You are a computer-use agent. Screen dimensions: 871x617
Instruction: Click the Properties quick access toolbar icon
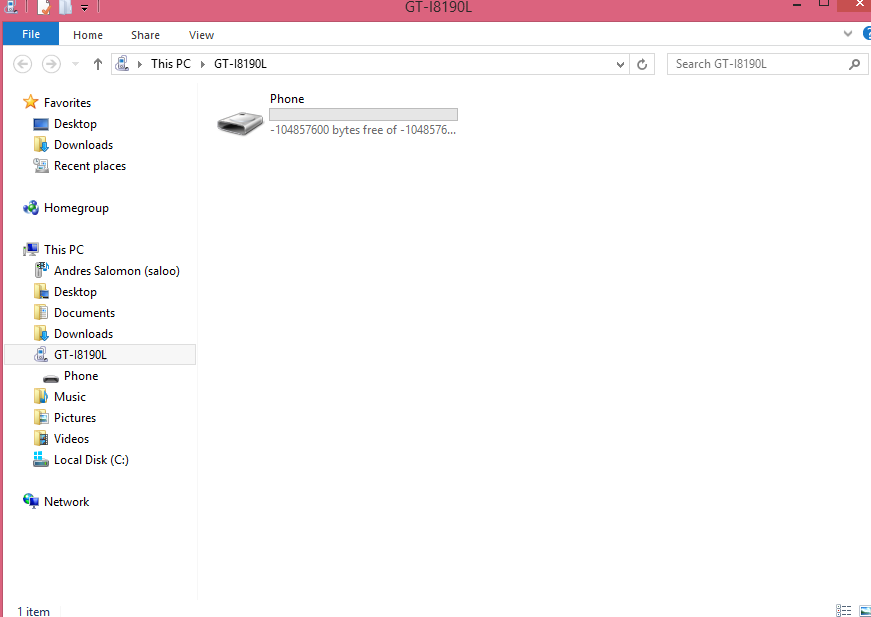coord(44,7)
